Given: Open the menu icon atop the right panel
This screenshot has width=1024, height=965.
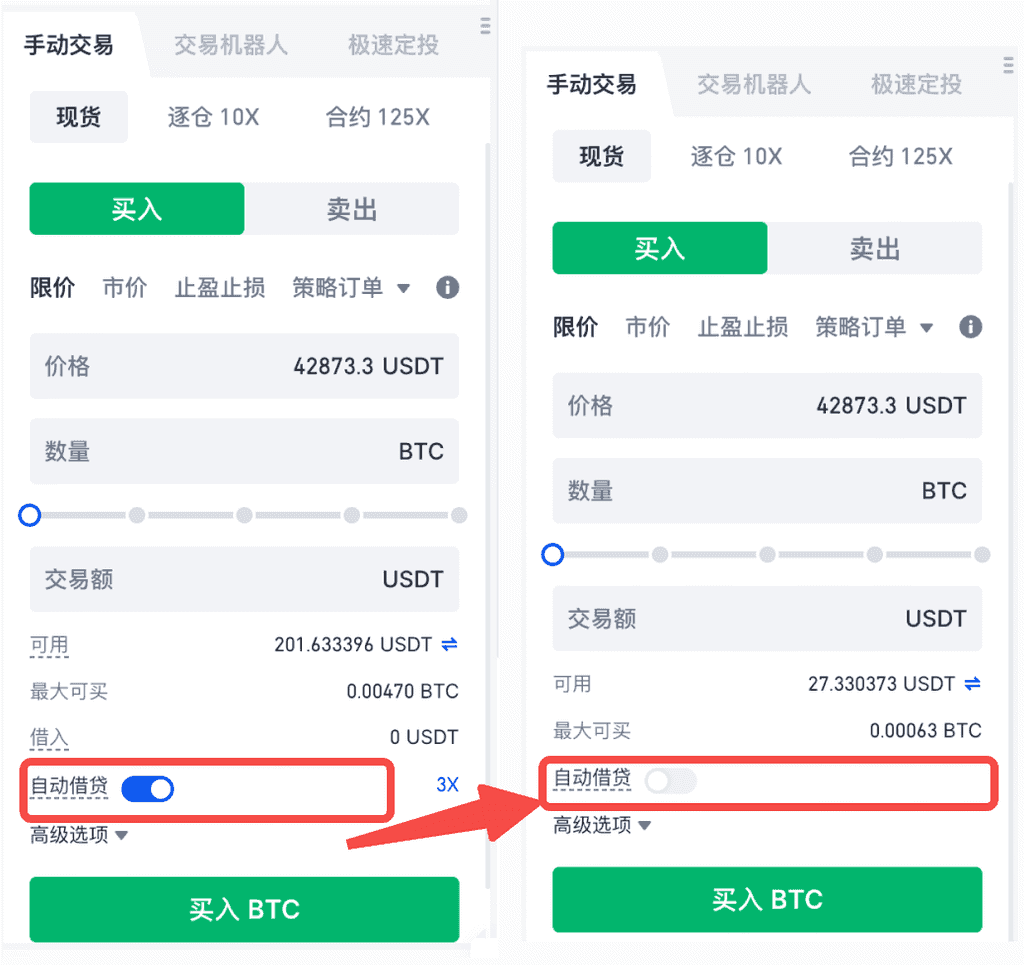Looking at the screenshot, I should (x=1008, y=65).
